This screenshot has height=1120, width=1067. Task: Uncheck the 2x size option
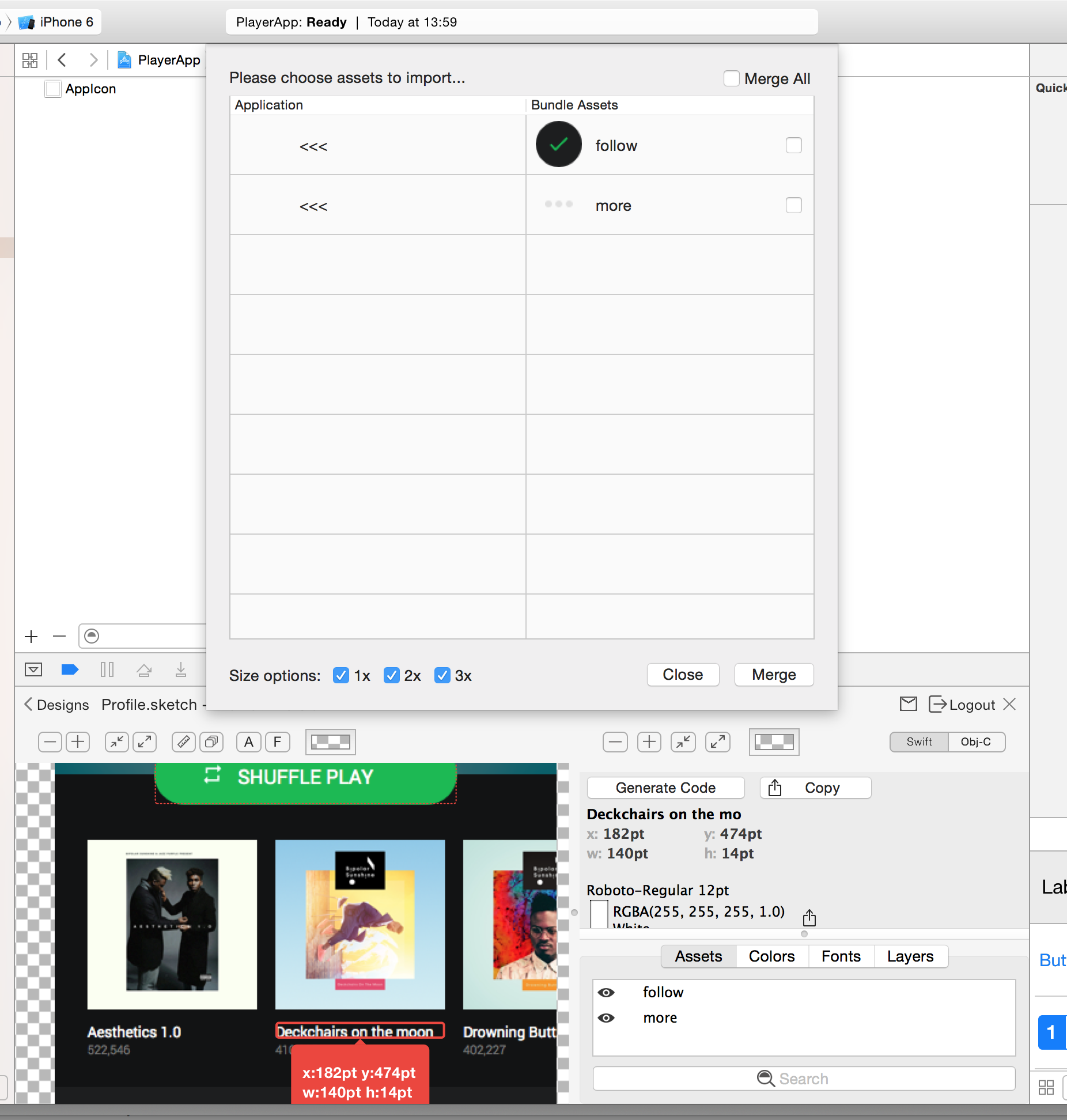click(x=392, y=675)
